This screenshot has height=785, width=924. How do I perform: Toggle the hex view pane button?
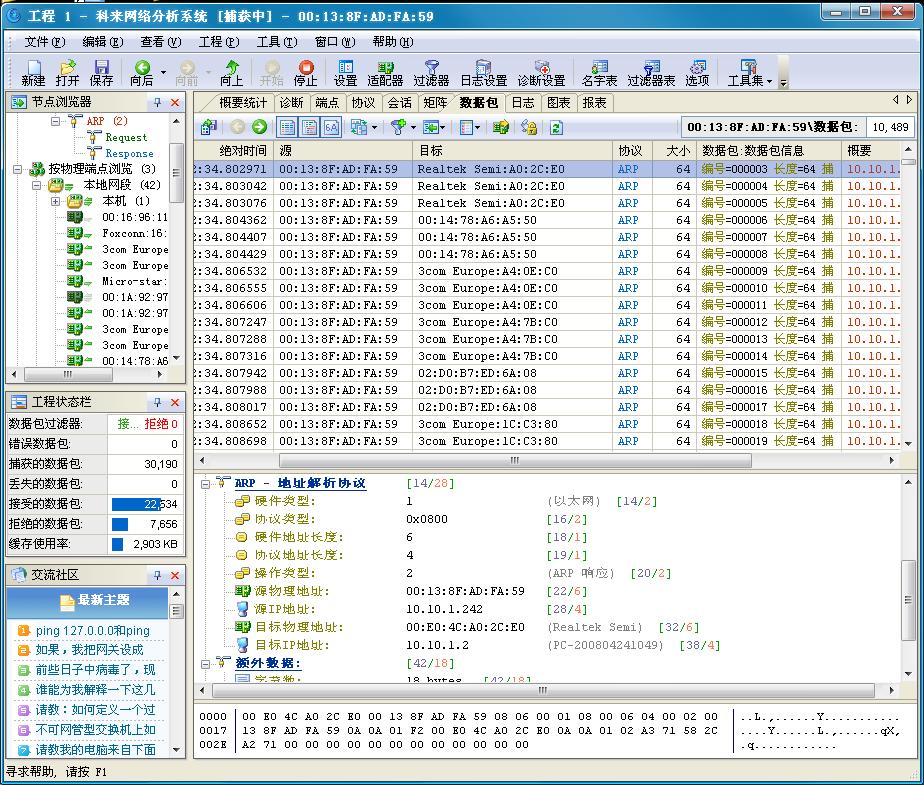click(x=331, y=127)
